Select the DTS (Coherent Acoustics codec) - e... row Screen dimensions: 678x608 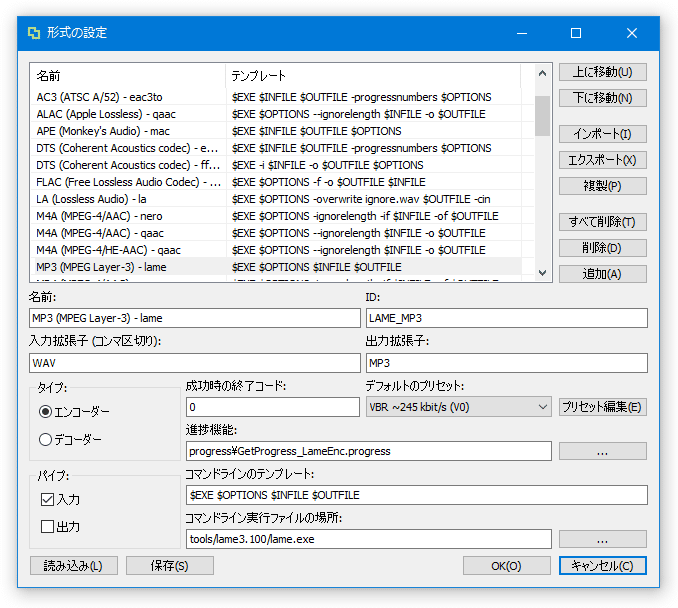click(276, 148)
